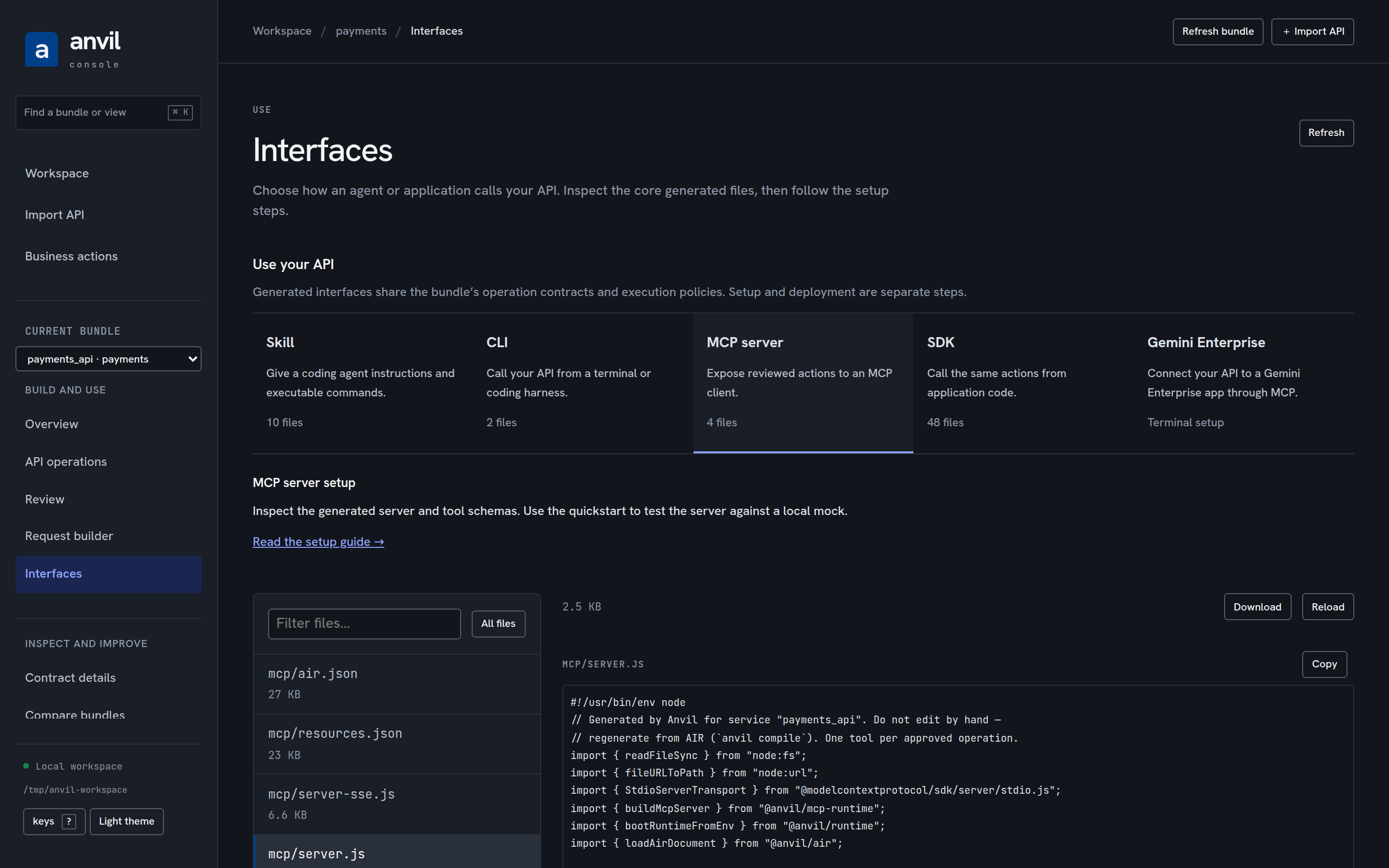Click the Terminal setup text
Viewport: 1389px width, 868px height.
[1185, 422]
